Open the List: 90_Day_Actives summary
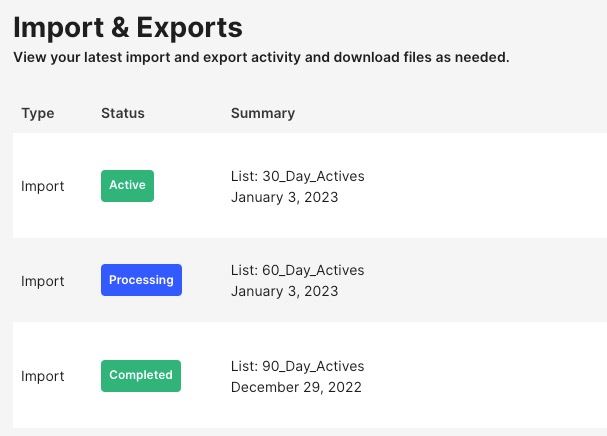607x436 pixels. (x=297, y=367)
